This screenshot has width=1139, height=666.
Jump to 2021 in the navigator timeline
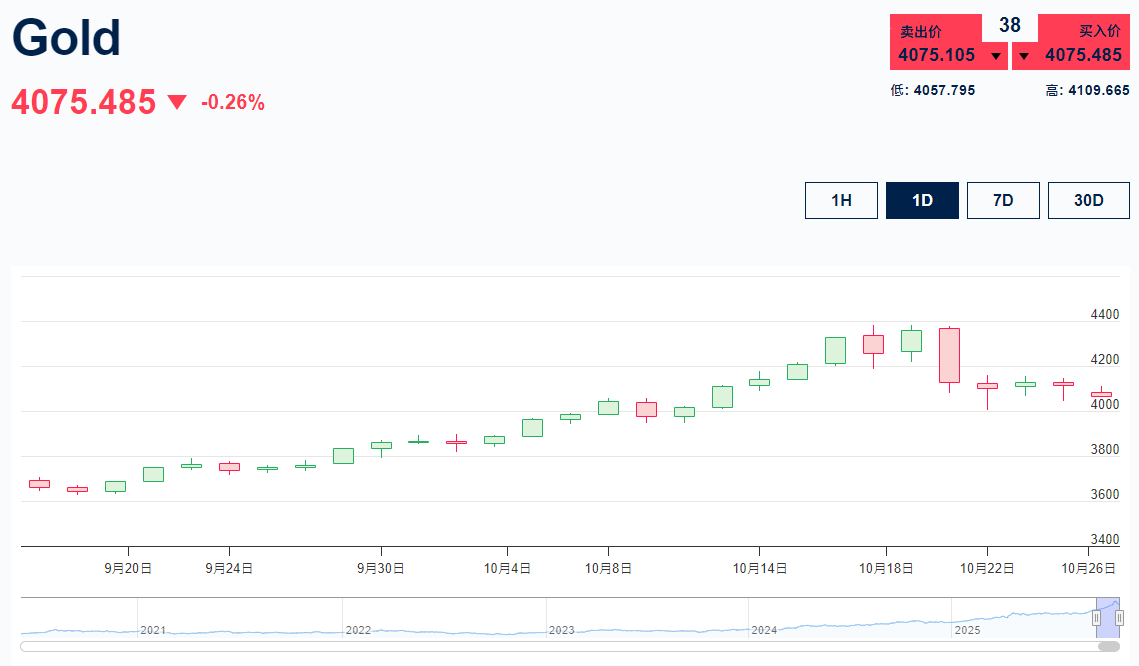153,630
